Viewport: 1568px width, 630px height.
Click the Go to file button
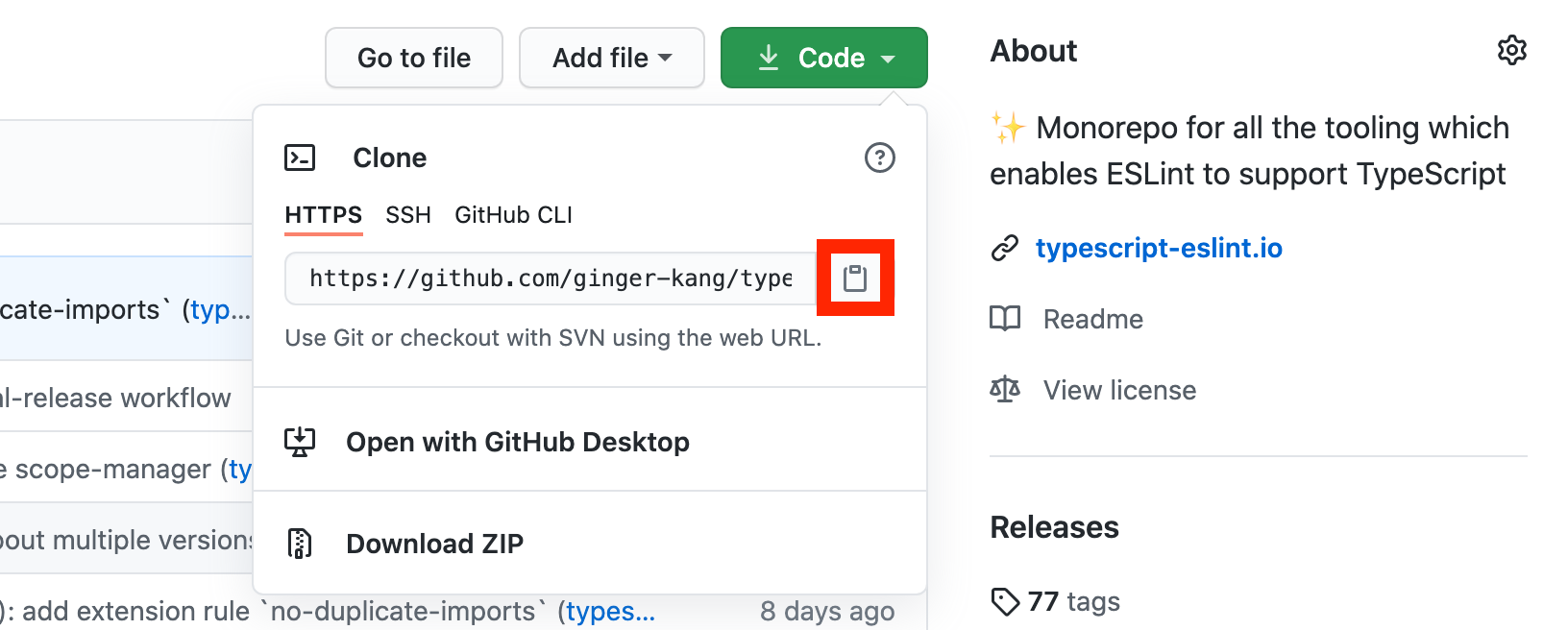coord(414,58)
